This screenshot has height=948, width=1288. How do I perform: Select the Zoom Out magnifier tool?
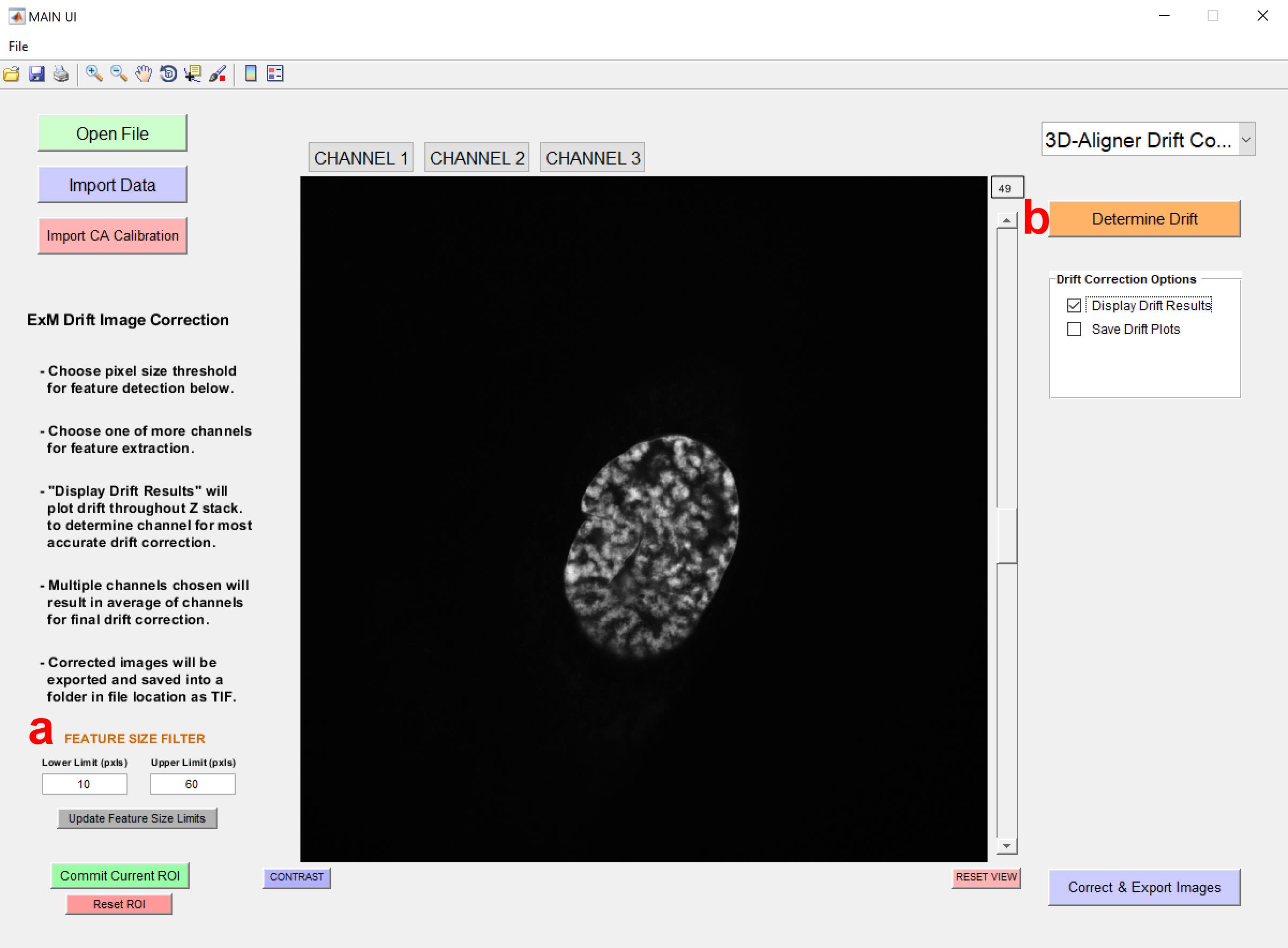tap(119, 73)
